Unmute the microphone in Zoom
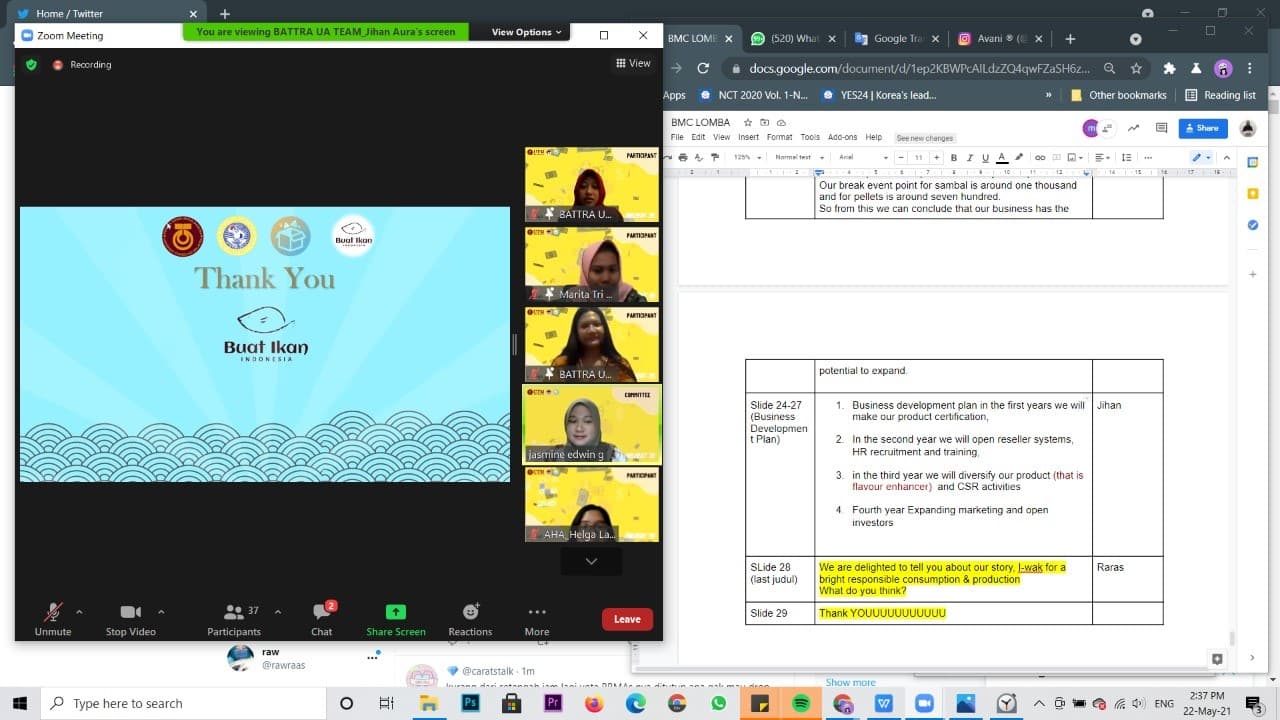The image size is (1280, 720). coord(53,618)
